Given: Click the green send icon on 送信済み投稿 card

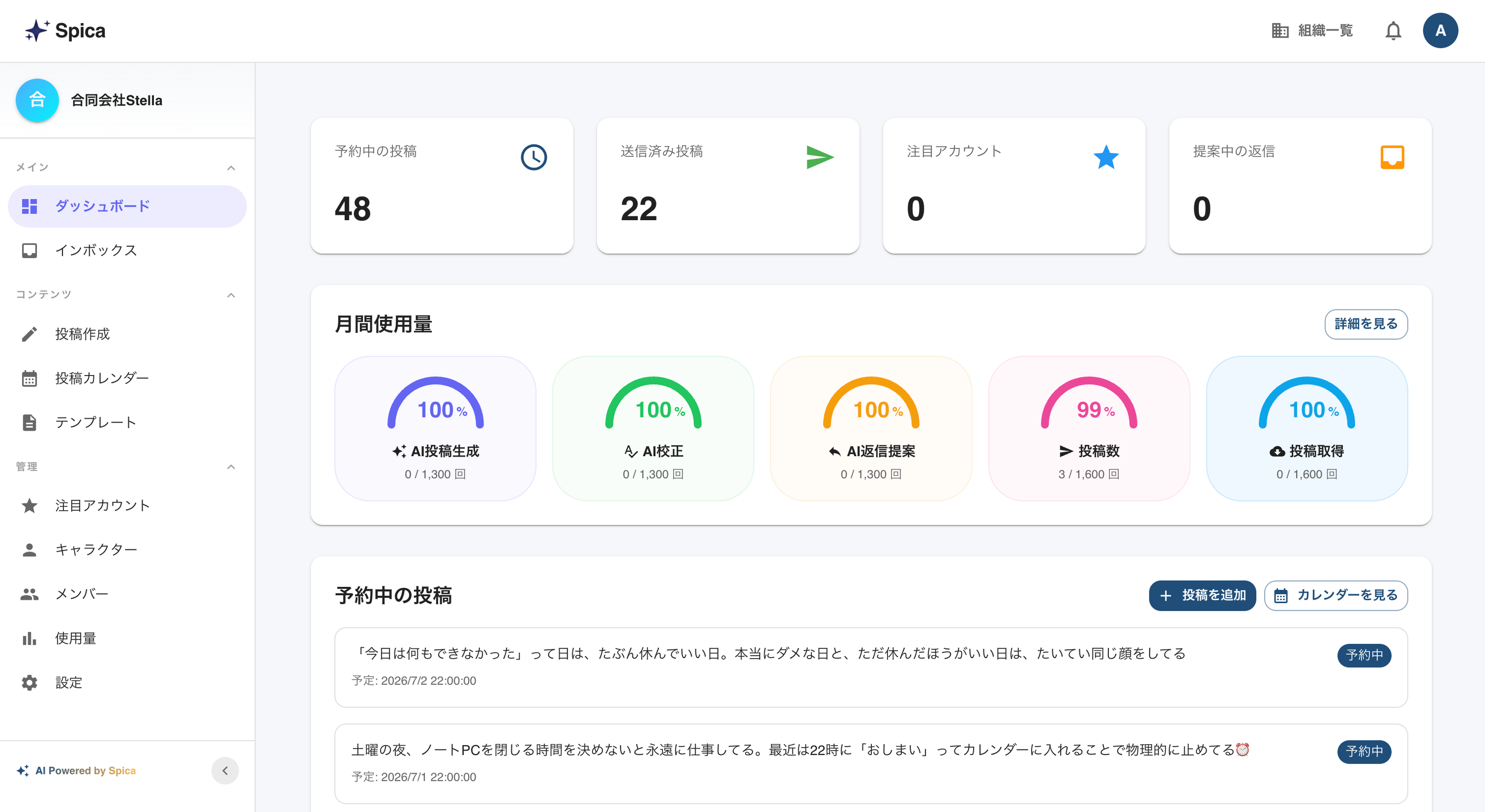Looking at the screenshot, I should tap(820, 157).
